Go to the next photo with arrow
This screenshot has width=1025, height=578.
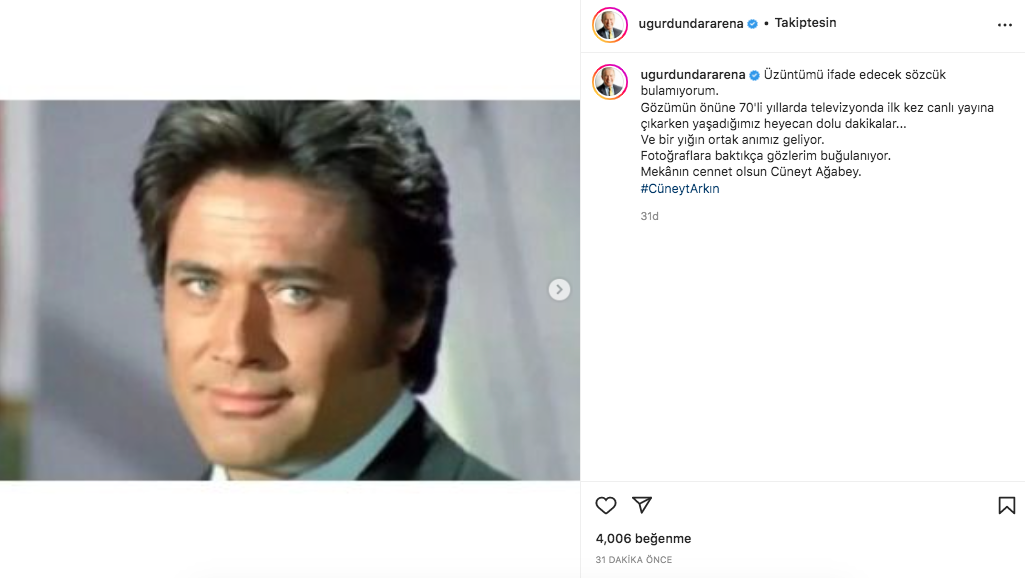tap(560, 290)
